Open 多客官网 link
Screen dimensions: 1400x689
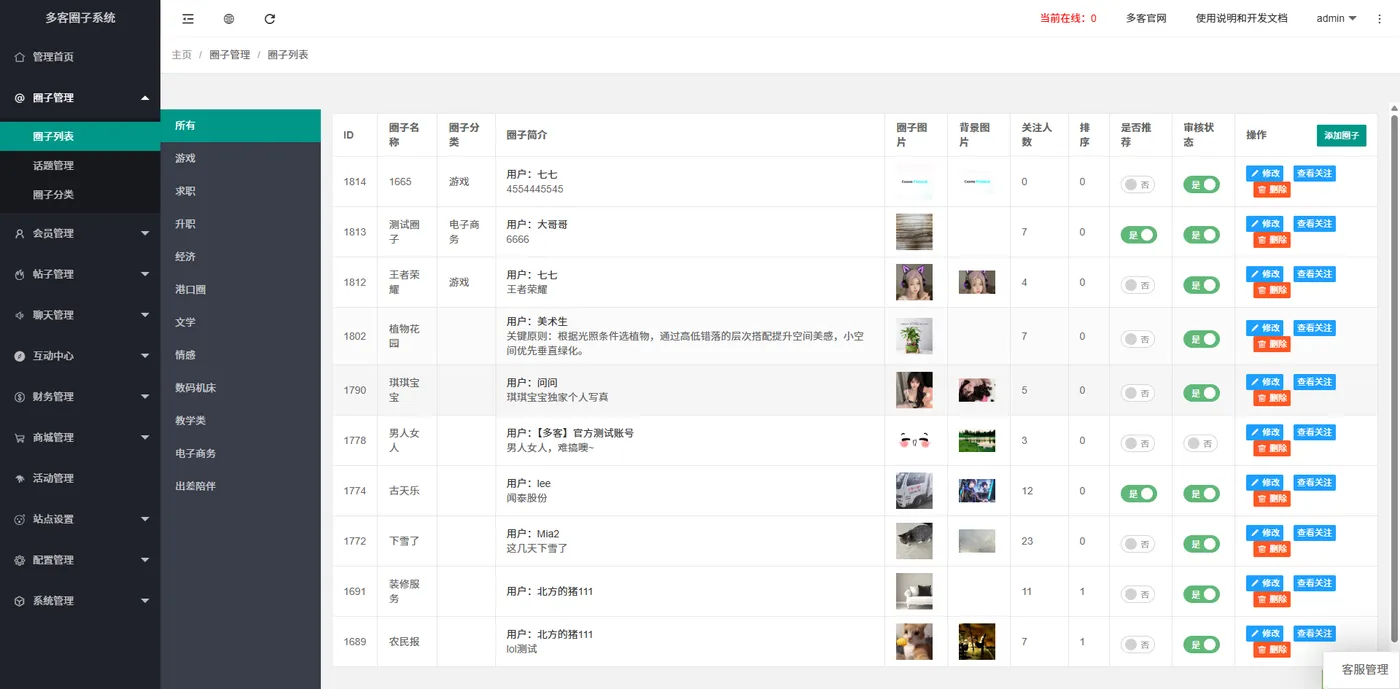click(1146, 19)
